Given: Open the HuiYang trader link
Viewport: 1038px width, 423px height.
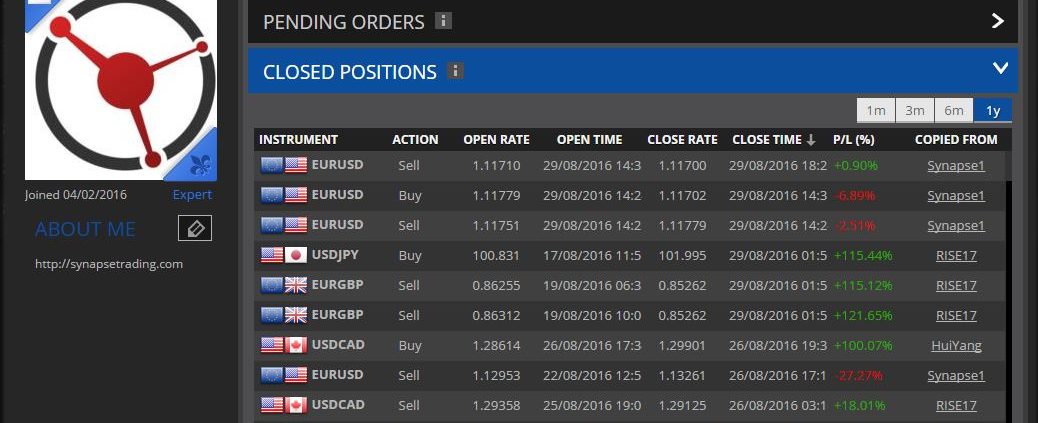Looking at the screenshot, I should (x=955, y=346).
